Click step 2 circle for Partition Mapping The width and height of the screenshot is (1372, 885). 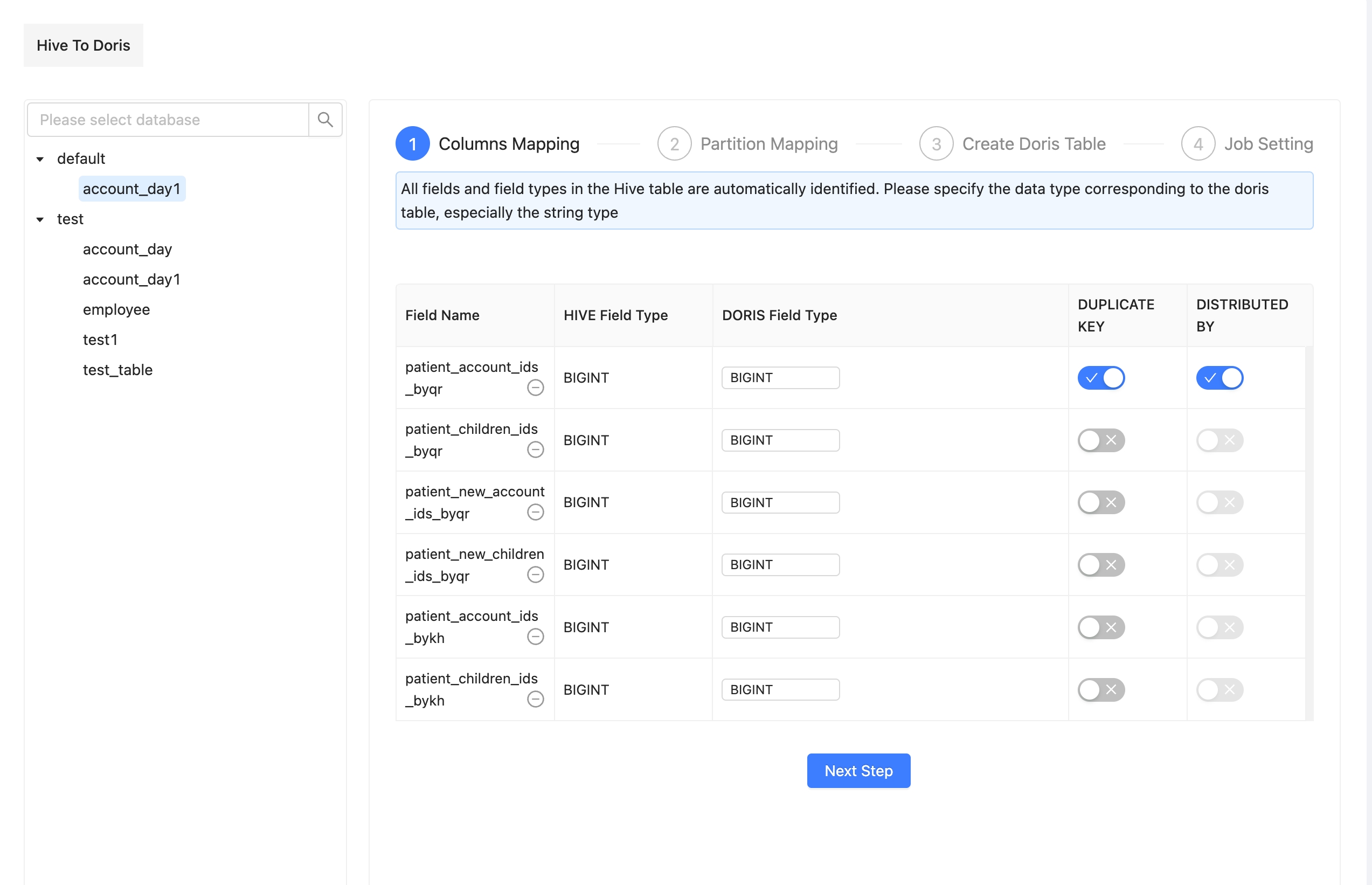click(674, 144)
